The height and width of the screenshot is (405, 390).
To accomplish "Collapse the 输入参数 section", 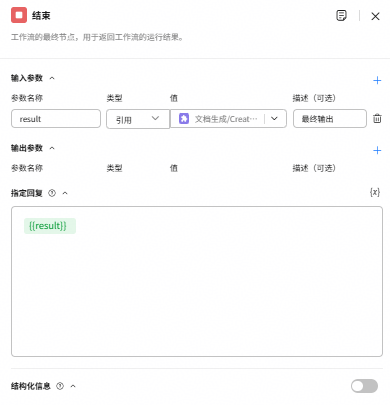I will pos(52,78).
